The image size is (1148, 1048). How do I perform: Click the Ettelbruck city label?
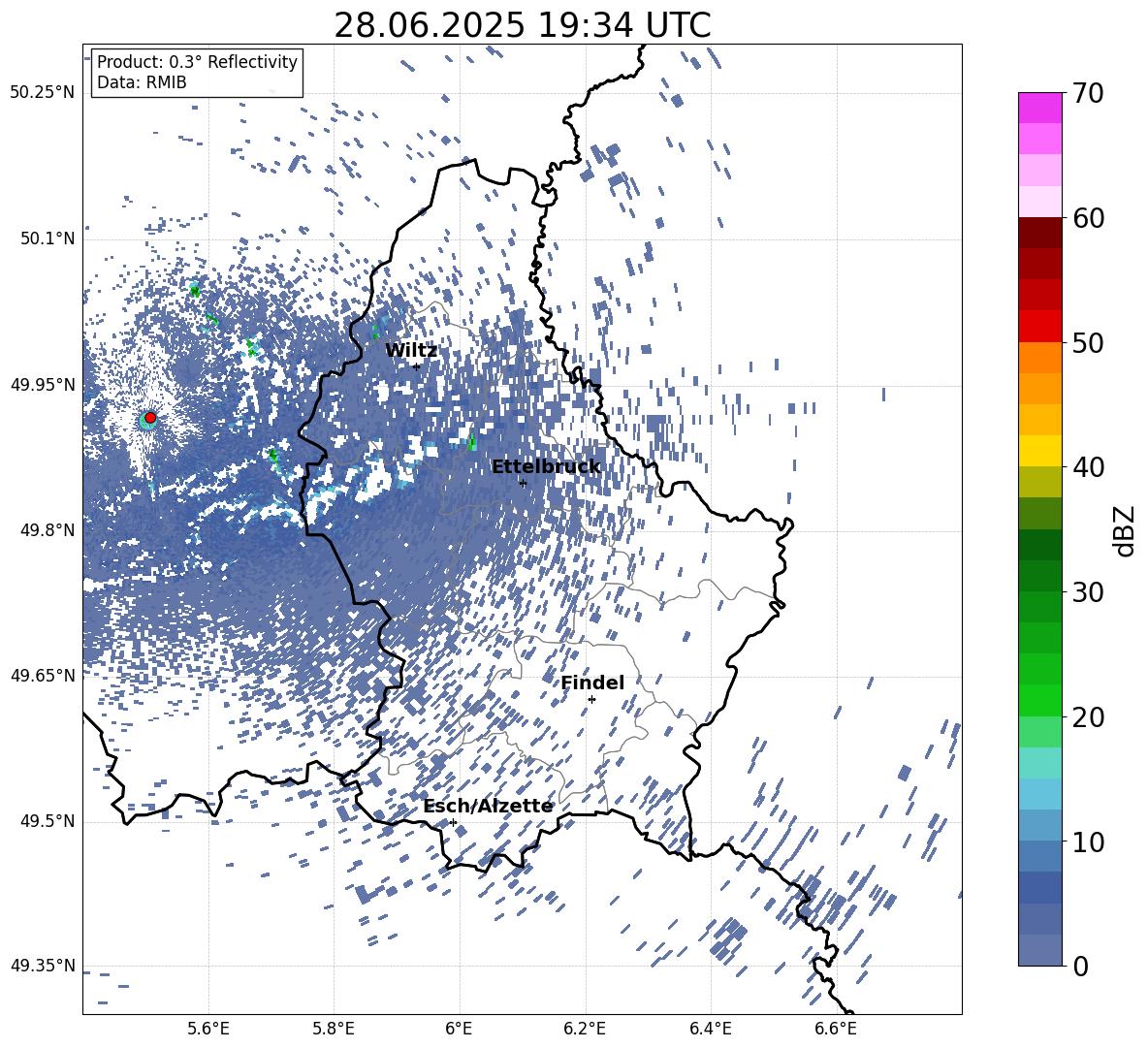pyautogui.click(x=546, y=467)
